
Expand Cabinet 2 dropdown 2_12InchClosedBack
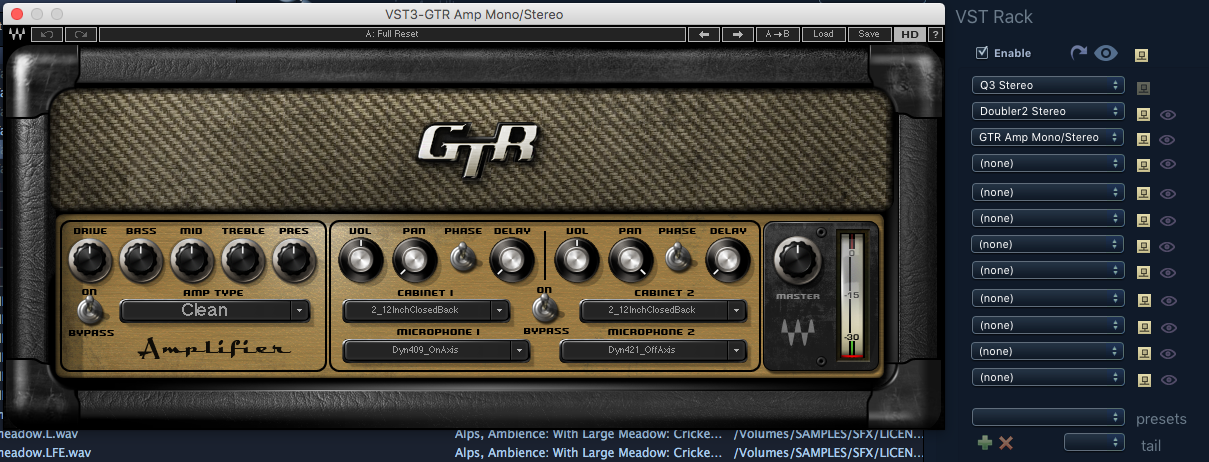(x=663, y=311)
